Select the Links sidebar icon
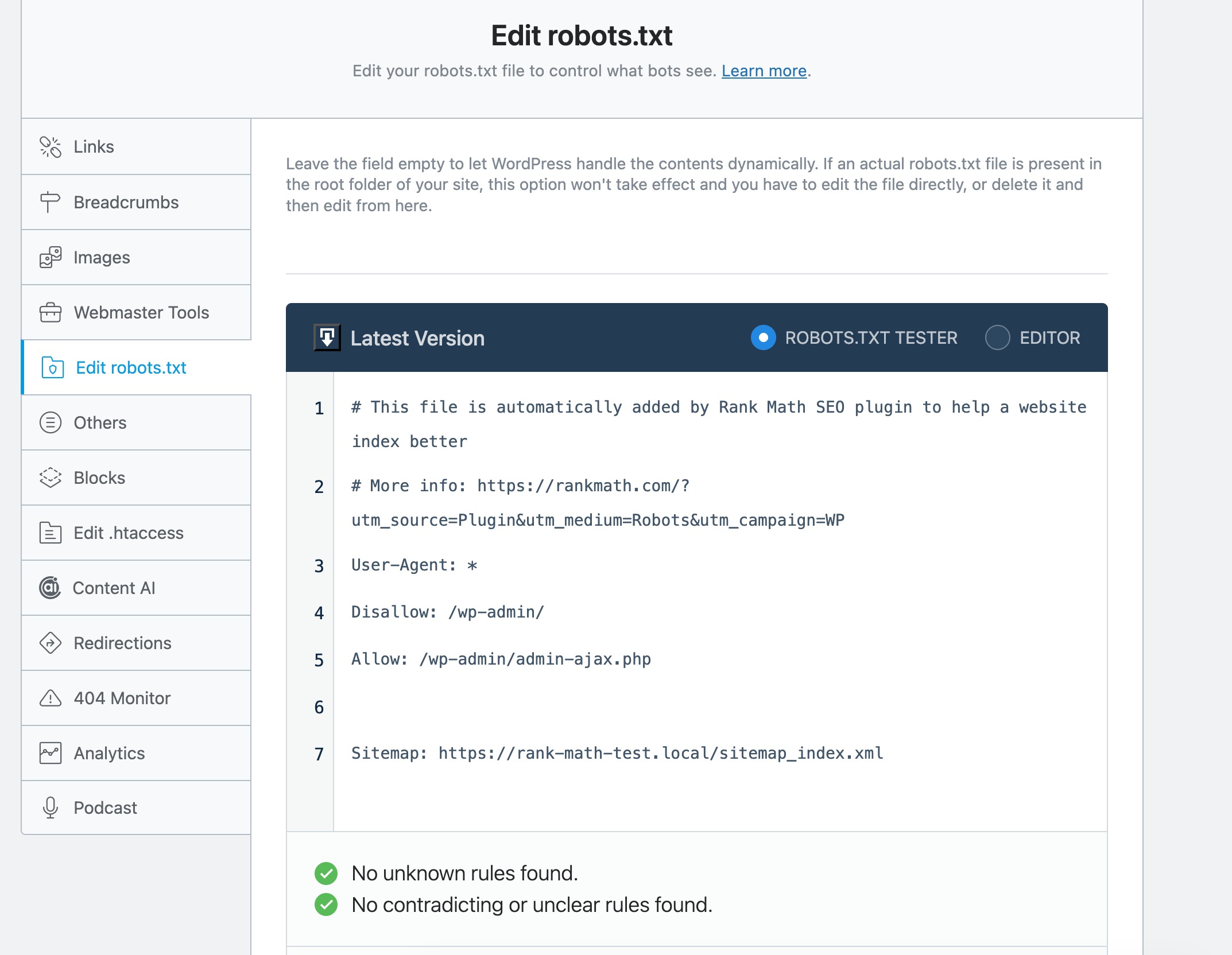This screenshot has height=955, width=1232. [x=51, y=146]
